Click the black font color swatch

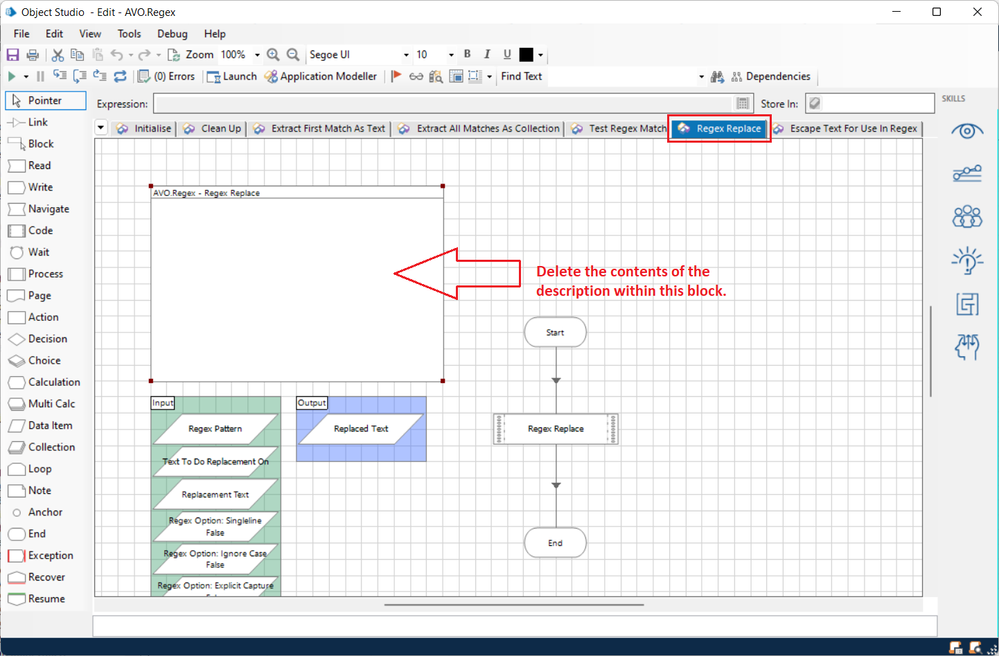pyautogui.click(x=526, y=55)
